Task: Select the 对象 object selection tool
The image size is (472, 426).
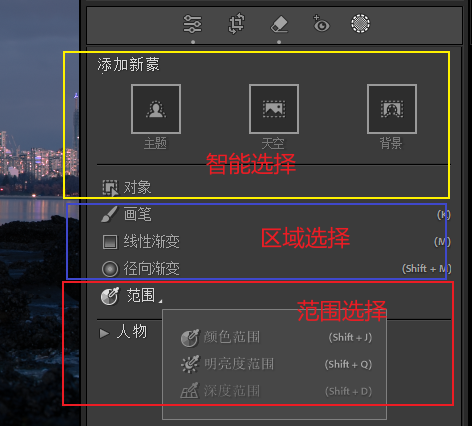Action: click(x=127, y=187)
